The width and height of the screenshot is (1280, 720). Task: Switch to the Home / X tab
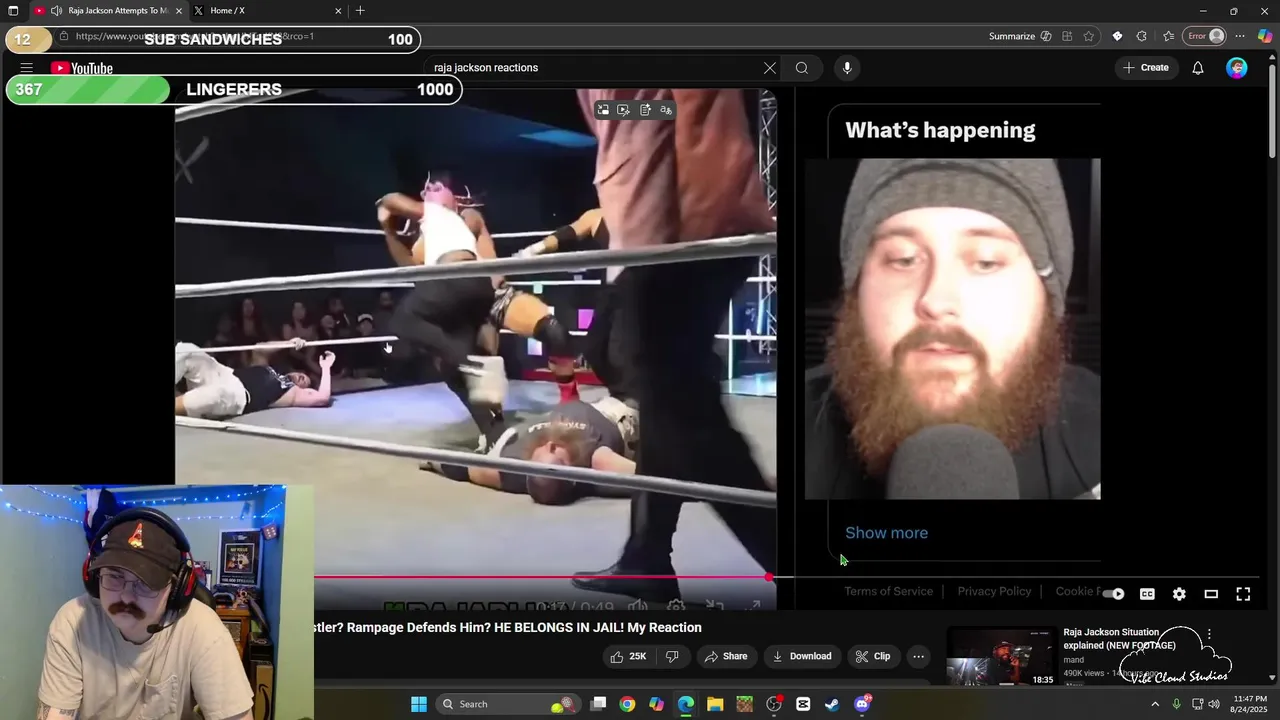pos(262,11)
